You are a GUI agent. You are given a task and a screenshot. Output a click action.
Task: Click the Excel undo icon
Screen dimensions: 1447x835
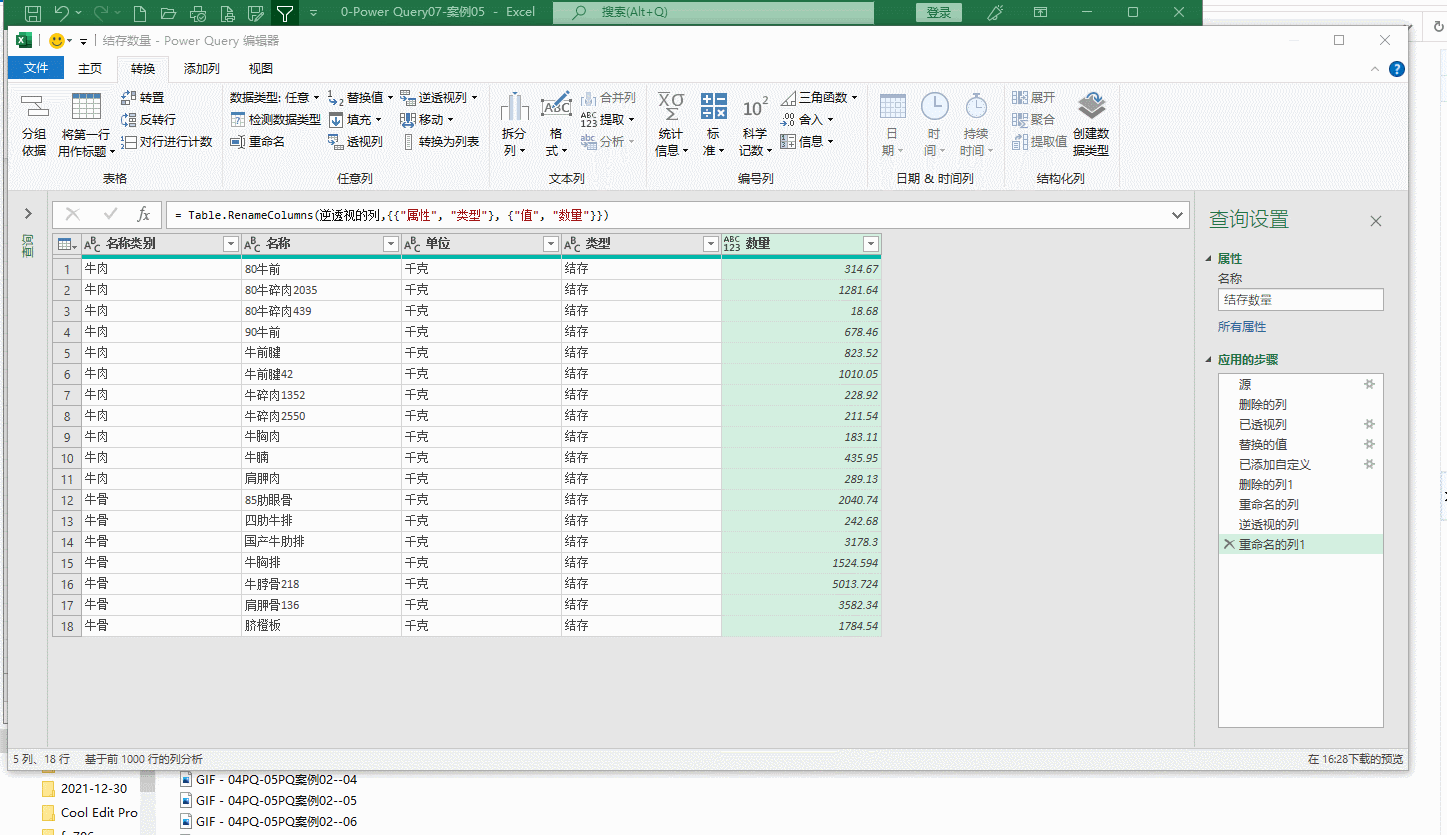[x=62, y=13]
